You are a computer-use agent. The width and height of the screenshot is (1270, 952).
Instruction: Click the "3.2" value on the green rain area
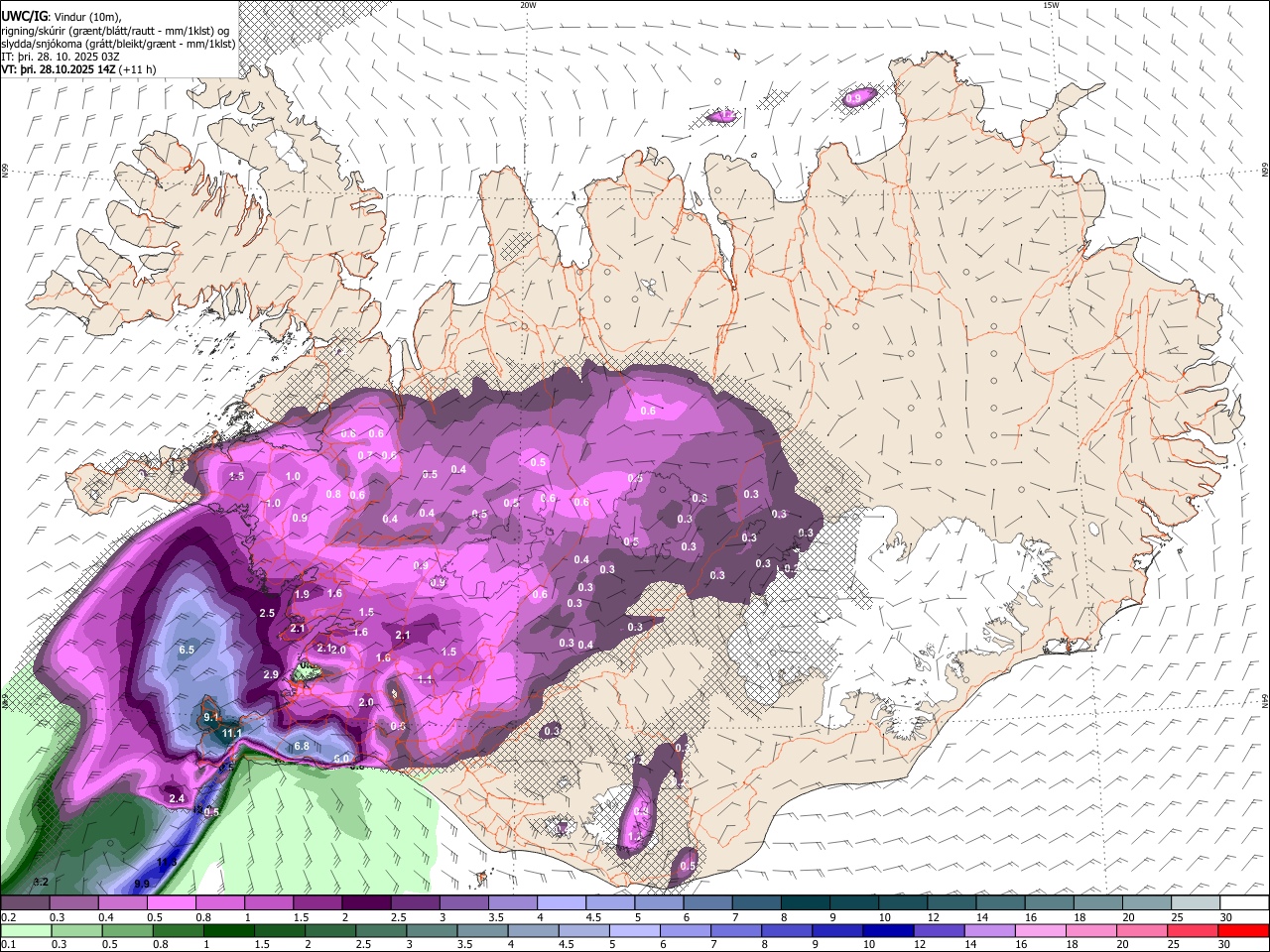pyautogui.click(x=41, y=882)
